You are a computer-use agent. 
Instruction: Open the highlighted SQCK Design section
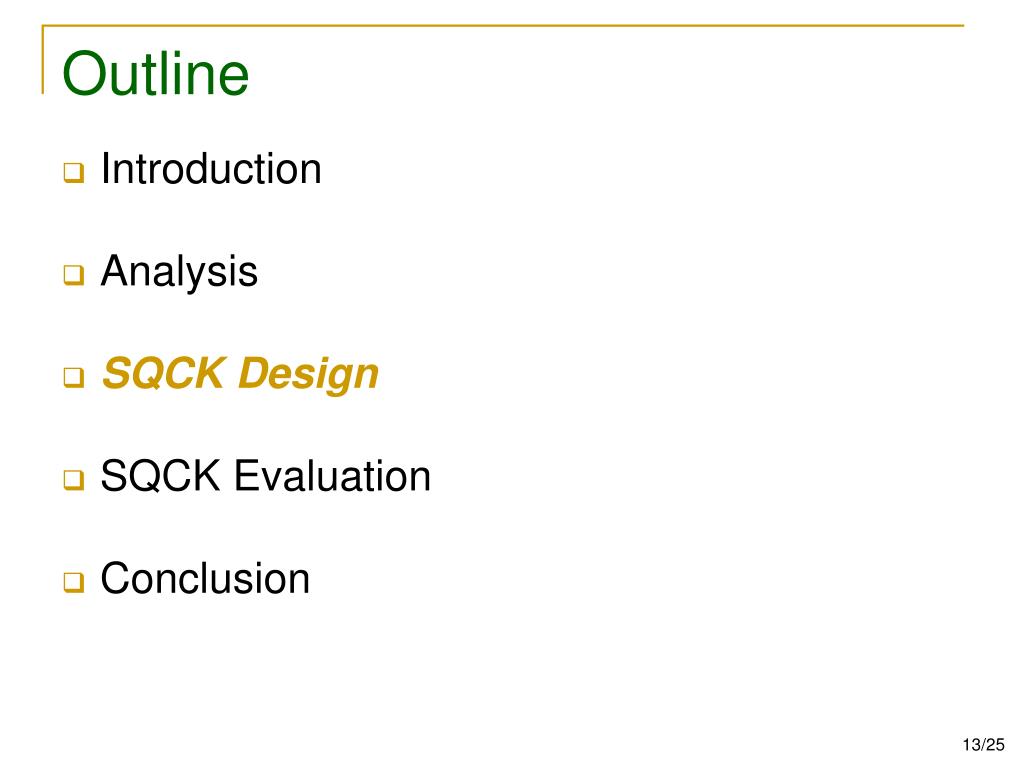(x=240, y=374)
